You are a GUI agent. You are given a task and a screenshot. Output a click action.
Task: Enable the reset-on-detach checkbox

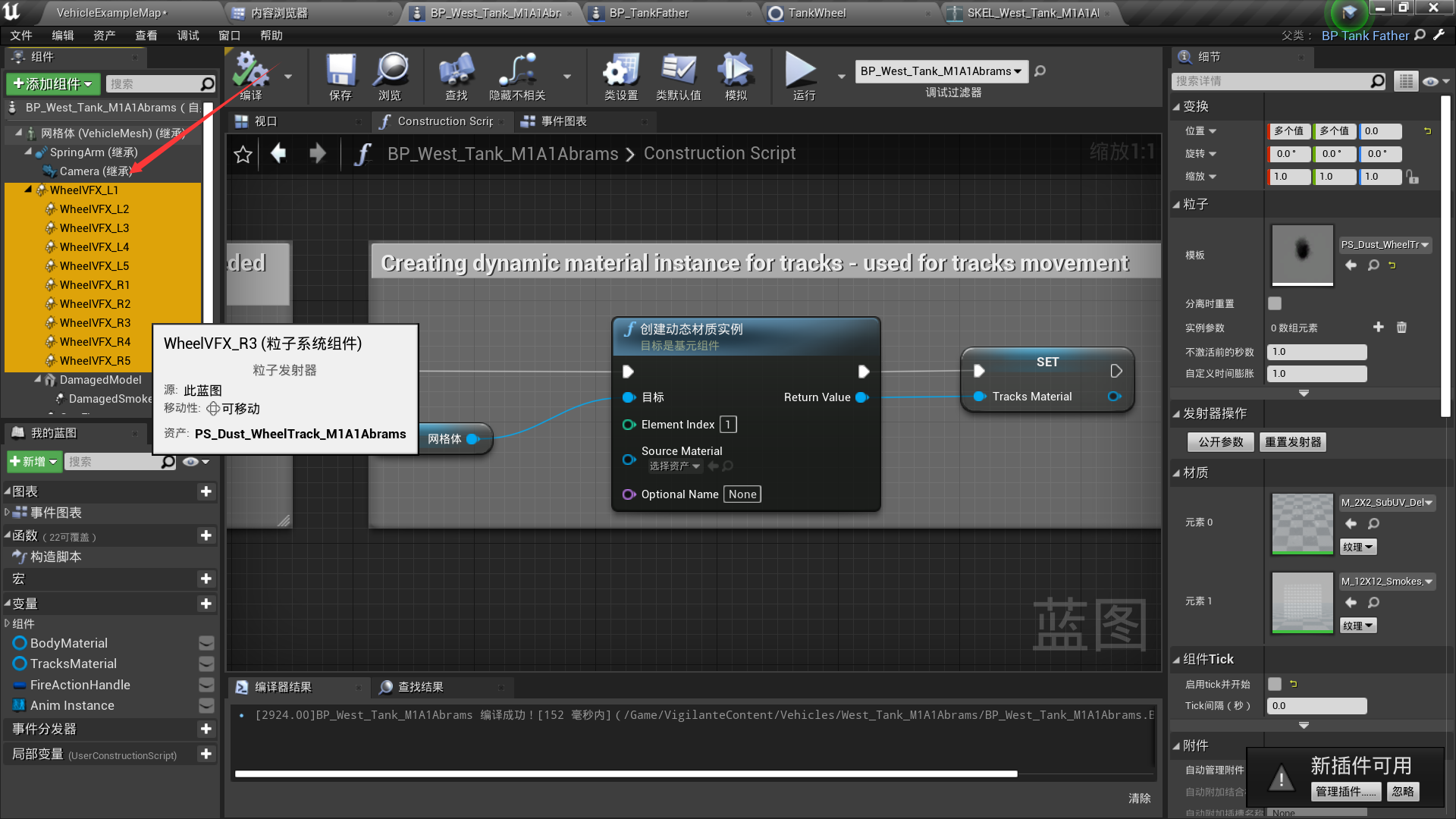(1275, 303)
